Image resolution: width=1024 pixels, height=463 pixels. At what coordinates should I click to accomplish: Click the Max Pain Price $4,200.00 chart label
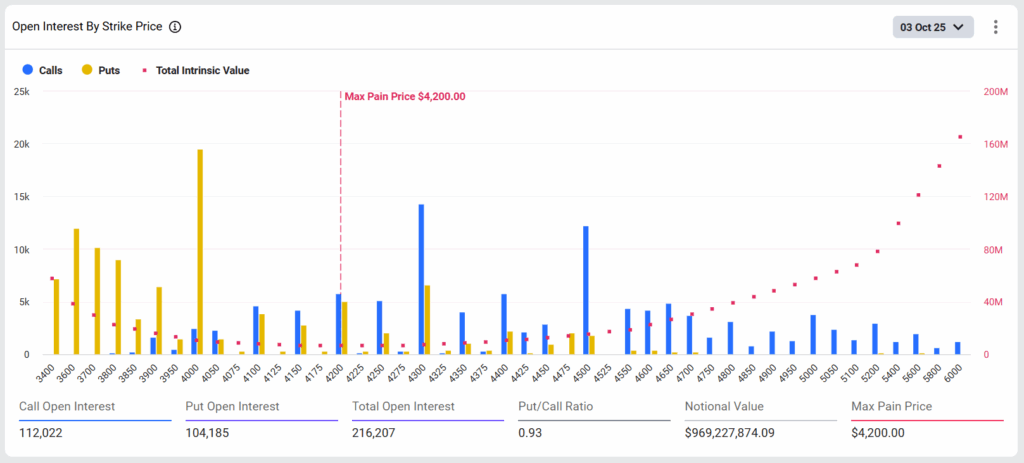coord(404,96)
